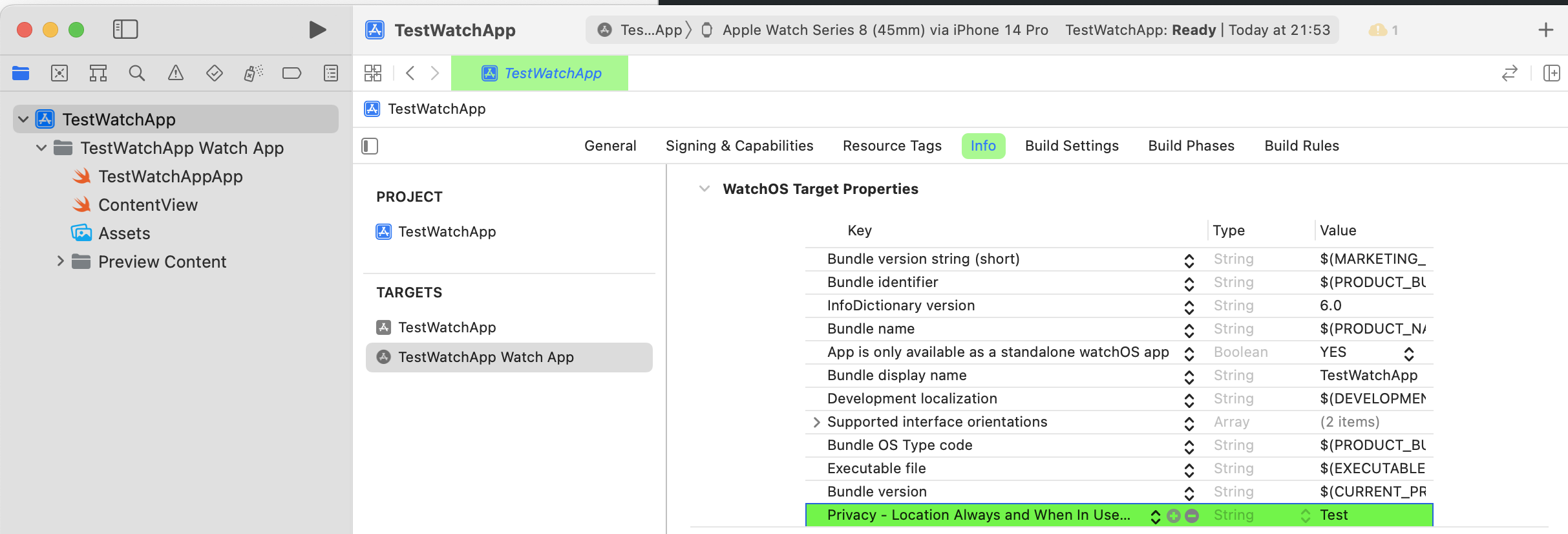Open the Report navigator icon
The width and height of the screenshot is (1568, 534).
pos(331,73)
